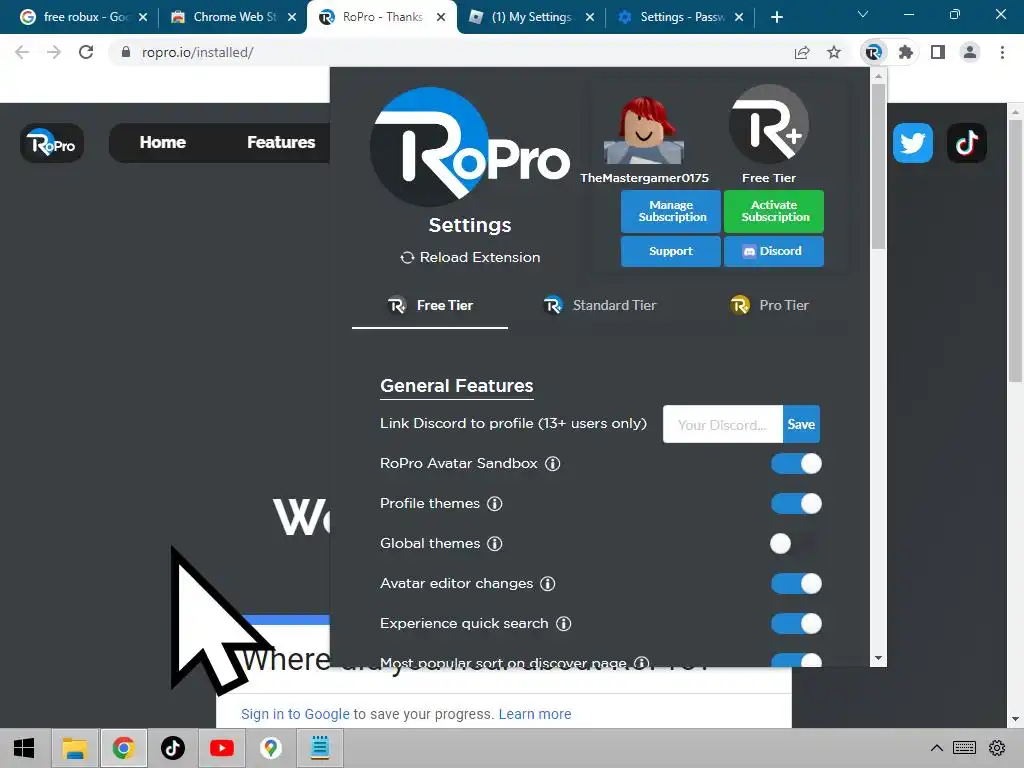This screenshot has height=768, width=1024.
Task: Open Windows Start menu
Action: tap(24, 748)
